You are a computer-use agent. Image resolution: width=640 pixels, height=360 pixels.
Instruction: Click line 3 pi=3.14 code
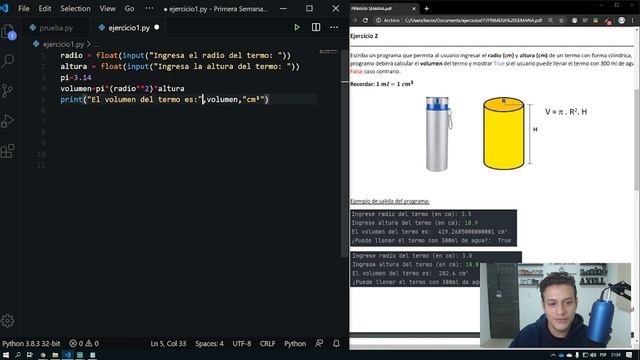[76, 77]
